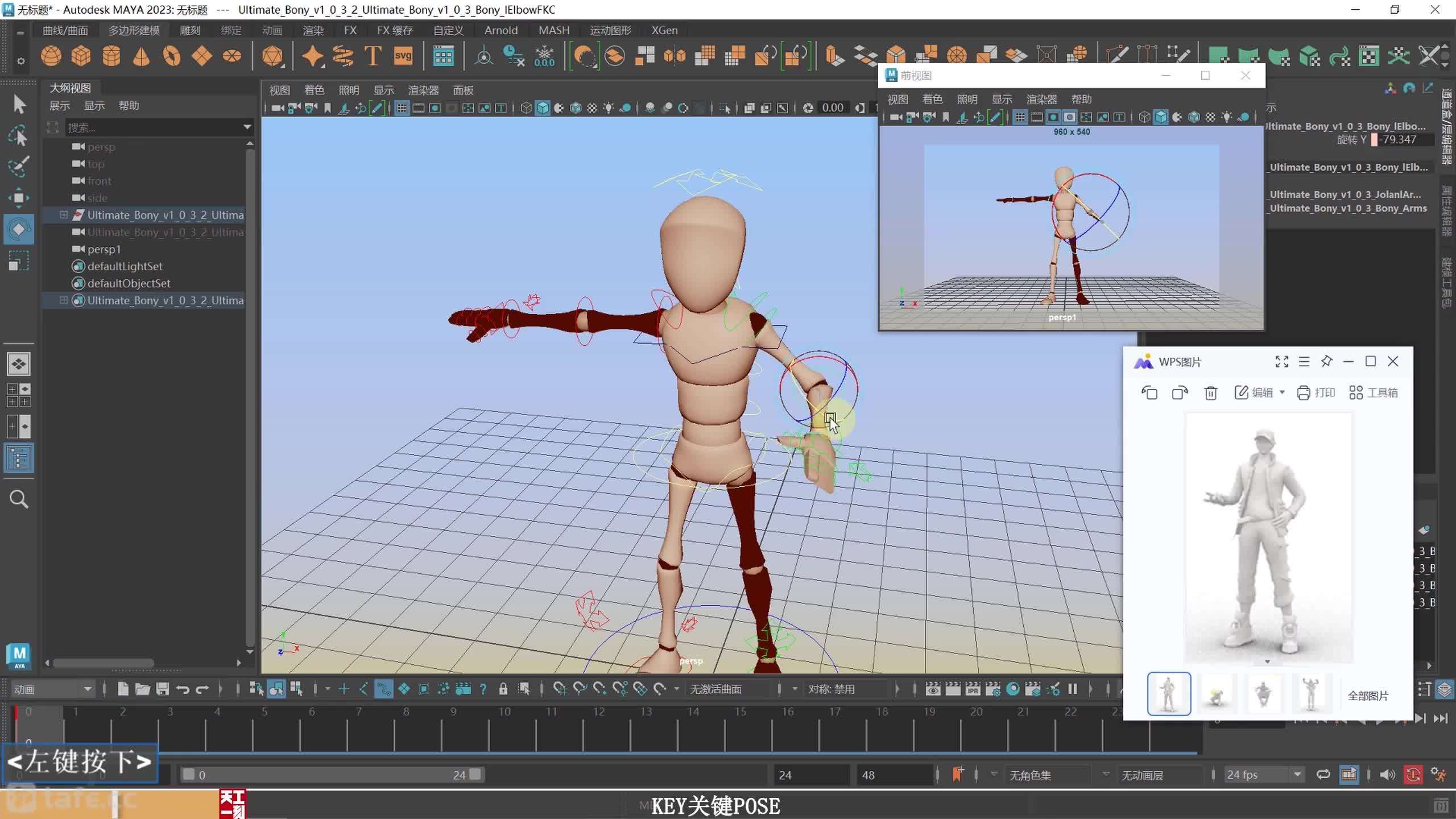This screenshot has width=1456, height=819.
Task: Open the edit dropdown arrow in WPS viewer
Action: [1282, 392]
